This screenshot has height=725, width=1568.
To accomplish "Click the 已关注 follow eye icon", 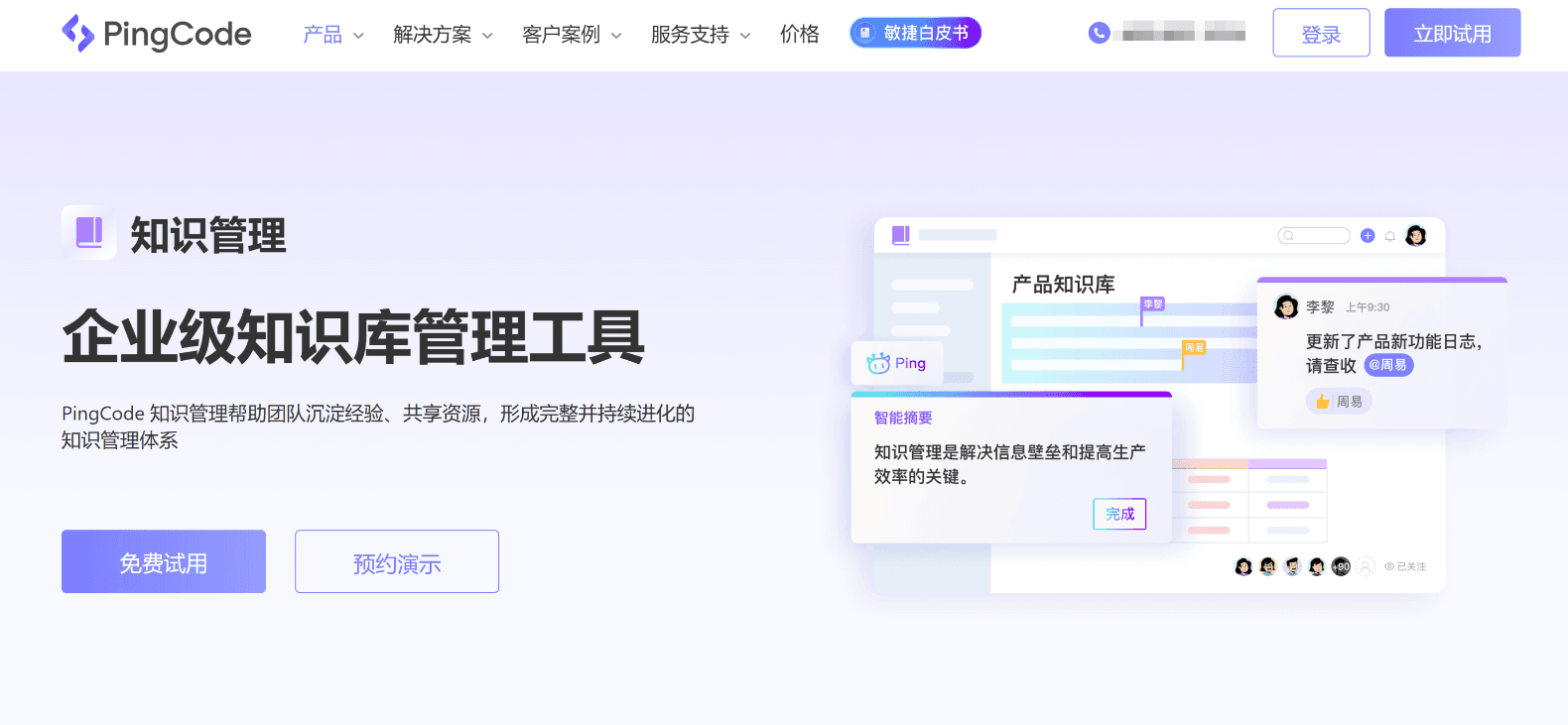I will pyautogui.click(x=1389, y=567).
